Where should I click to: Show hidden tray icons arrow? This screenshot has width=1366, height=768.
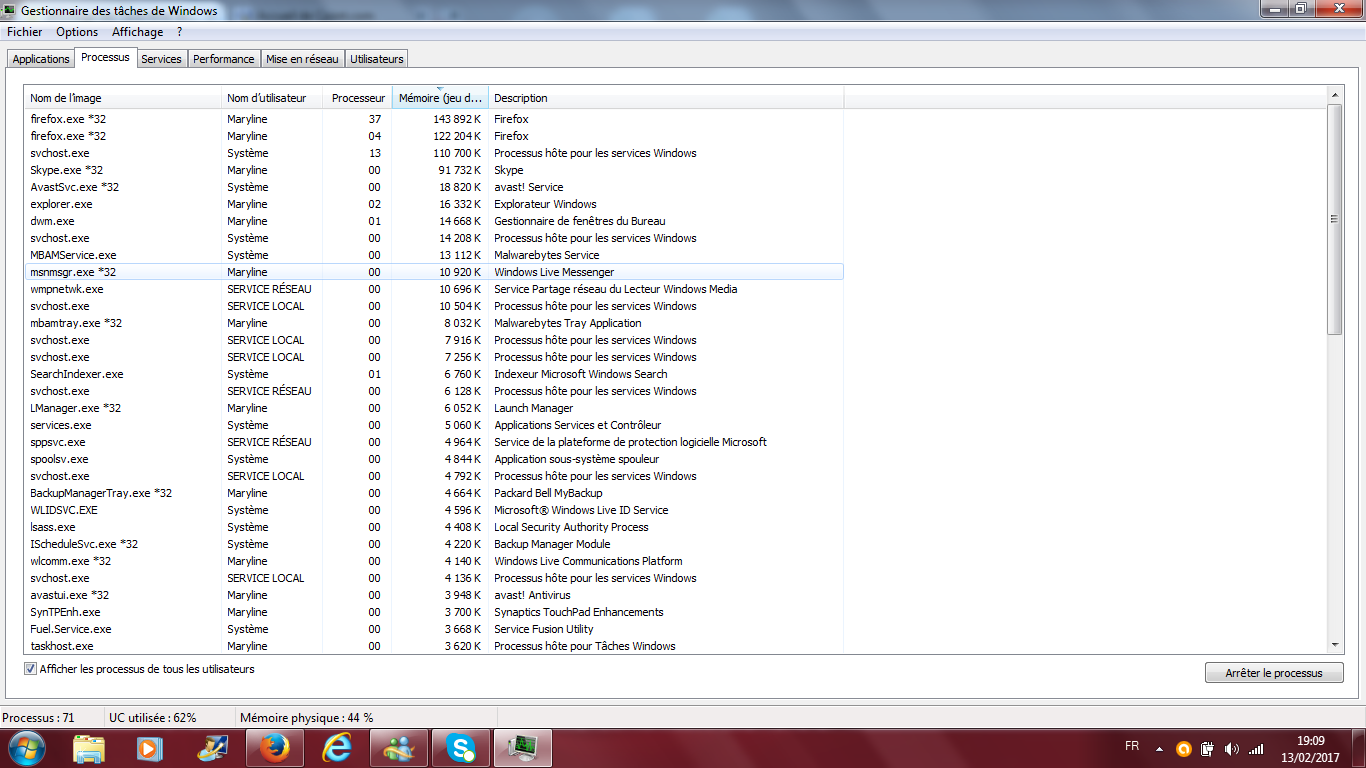(x=1159, y=748)
